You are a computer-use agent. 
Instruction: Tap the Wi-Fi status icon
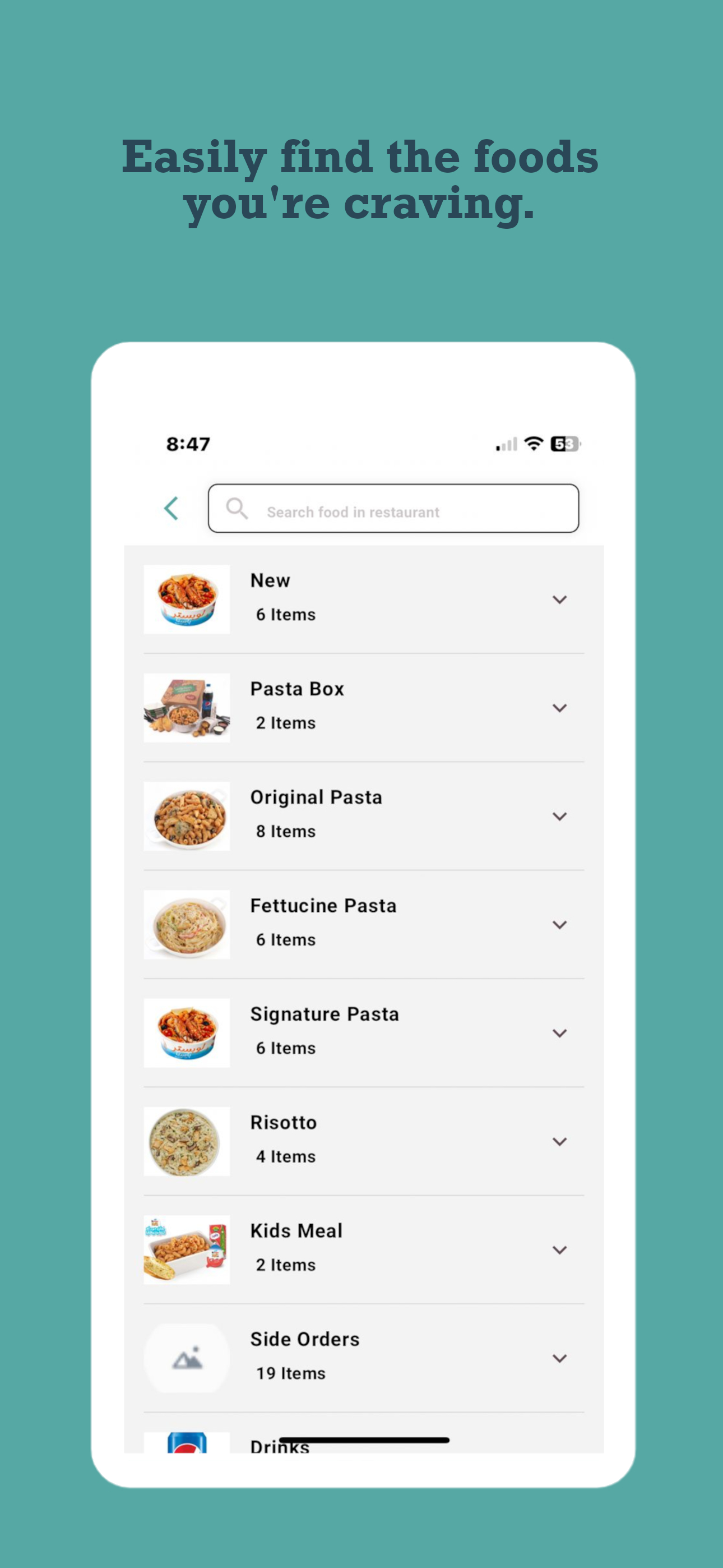click(x=534, y=444)
